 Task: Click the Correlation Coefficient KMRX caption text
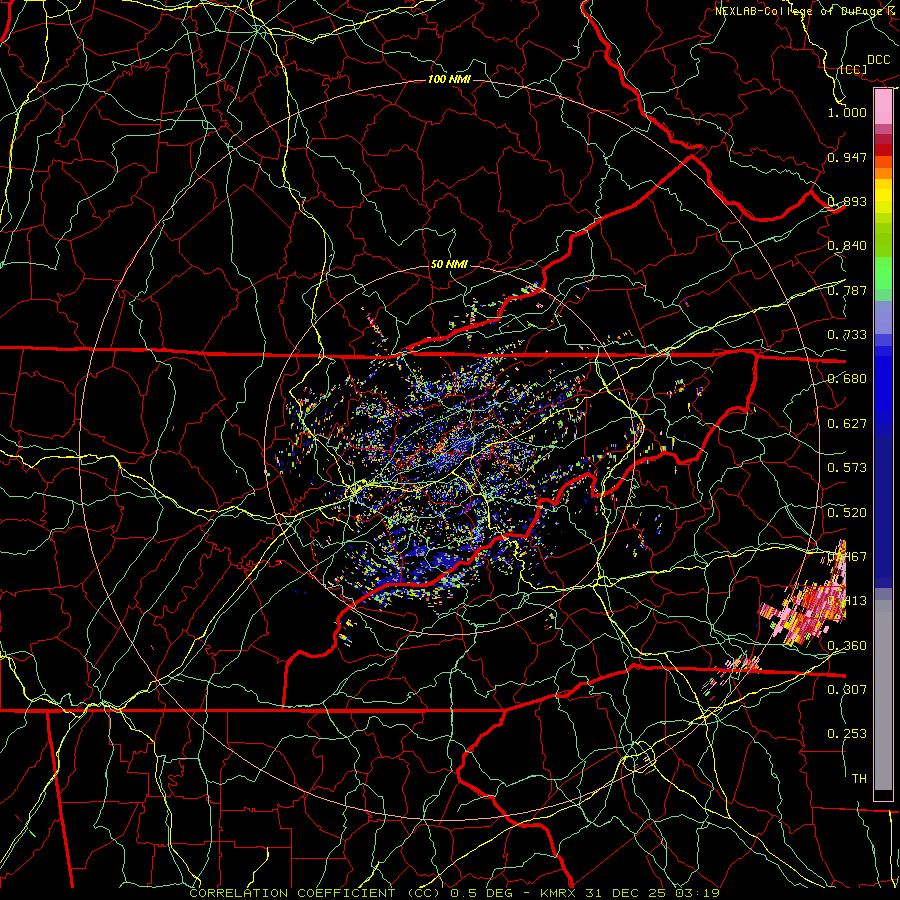click(x=454, y=893)
